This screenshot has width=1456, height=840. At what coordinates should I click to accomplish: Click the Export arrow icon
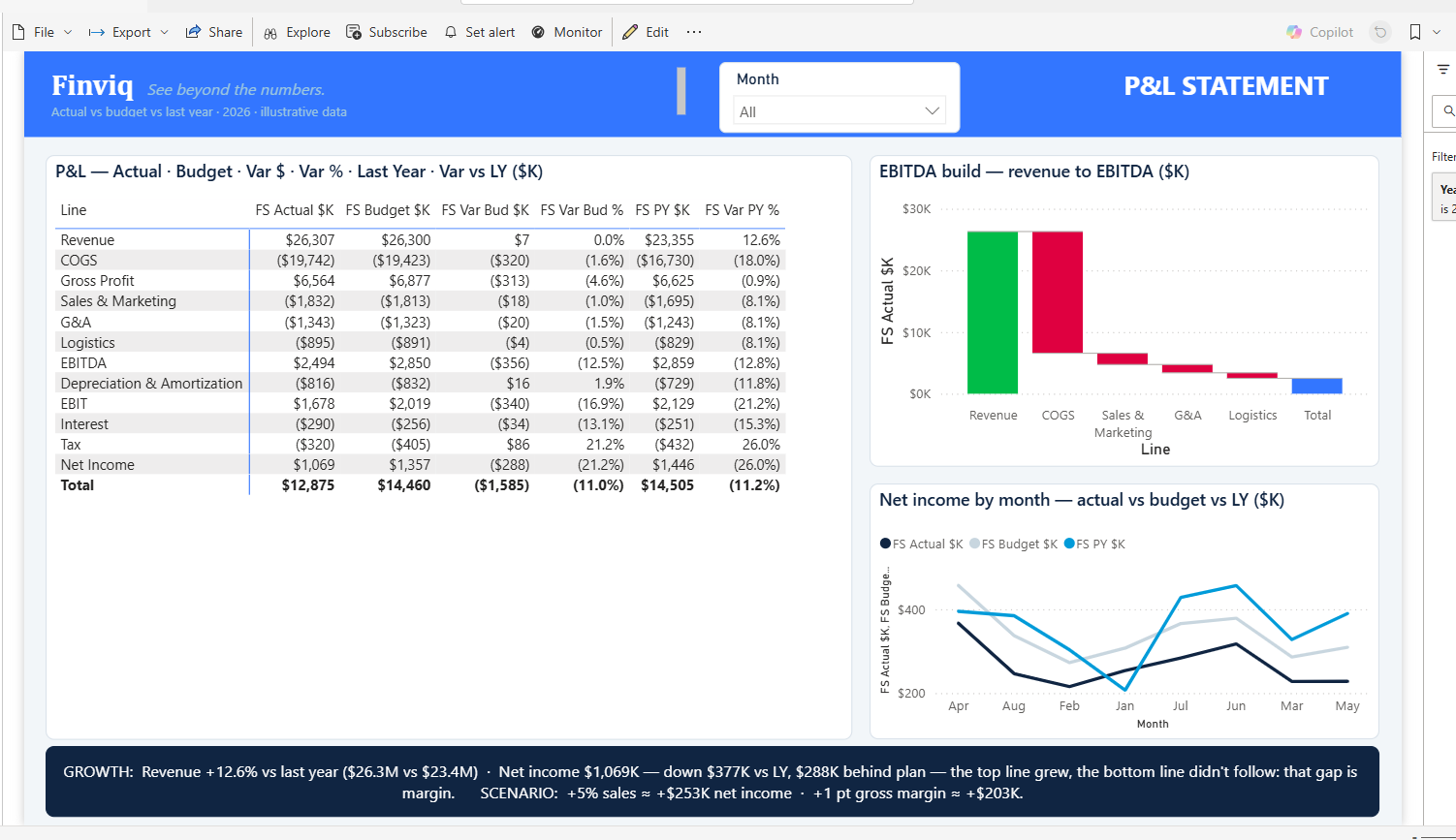tap(96, 32)
